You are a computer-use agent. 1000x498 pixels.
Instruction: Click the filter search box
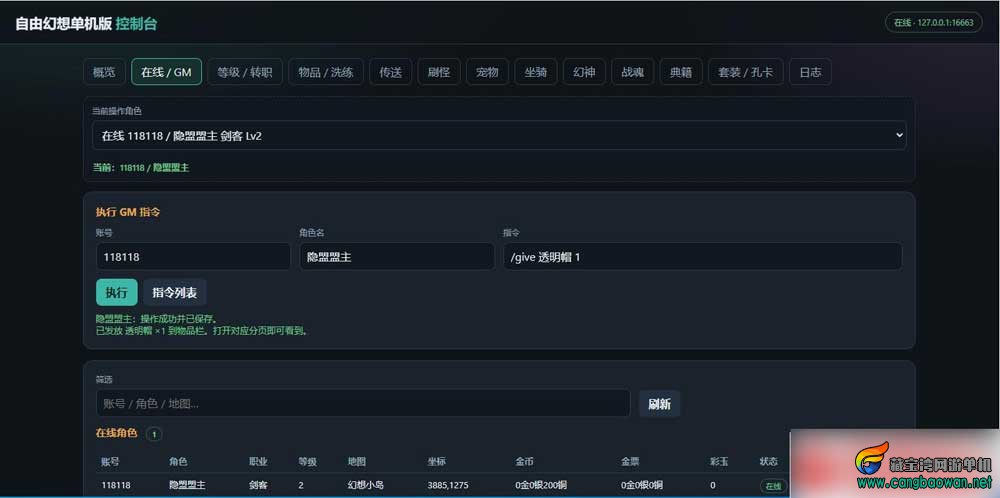point(363,404)
